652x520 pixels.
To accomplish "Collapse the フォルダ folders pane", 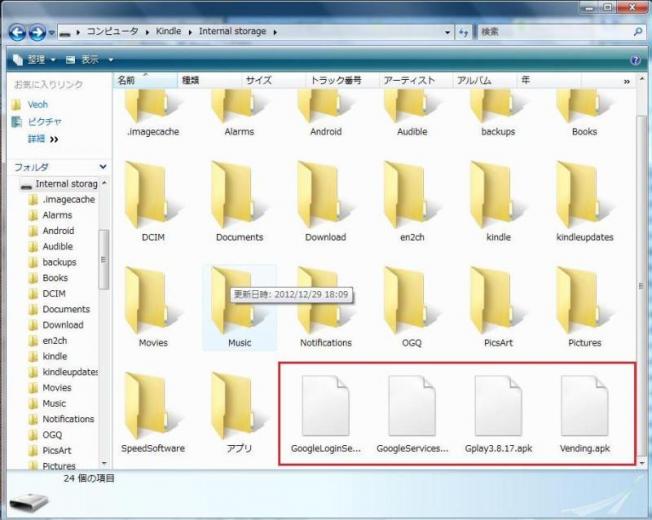I will (x=103, y=167).
